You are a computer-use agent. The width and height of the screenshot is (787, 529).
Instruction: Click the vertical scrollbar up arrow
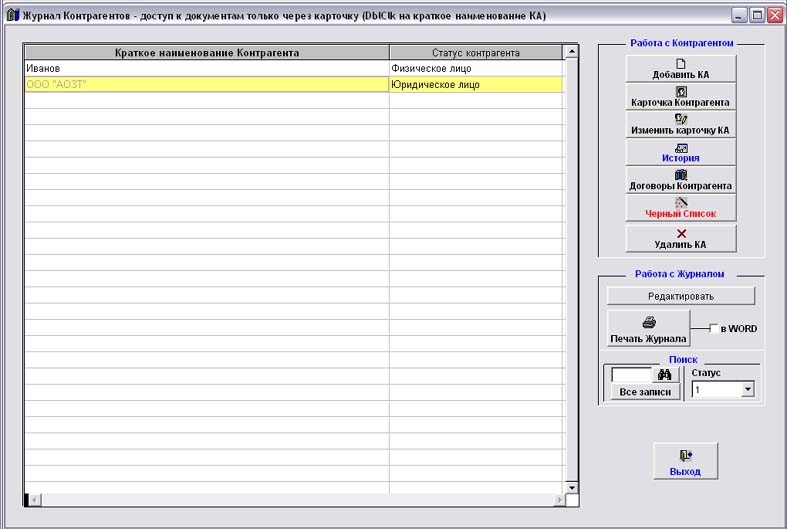(572, 51)
